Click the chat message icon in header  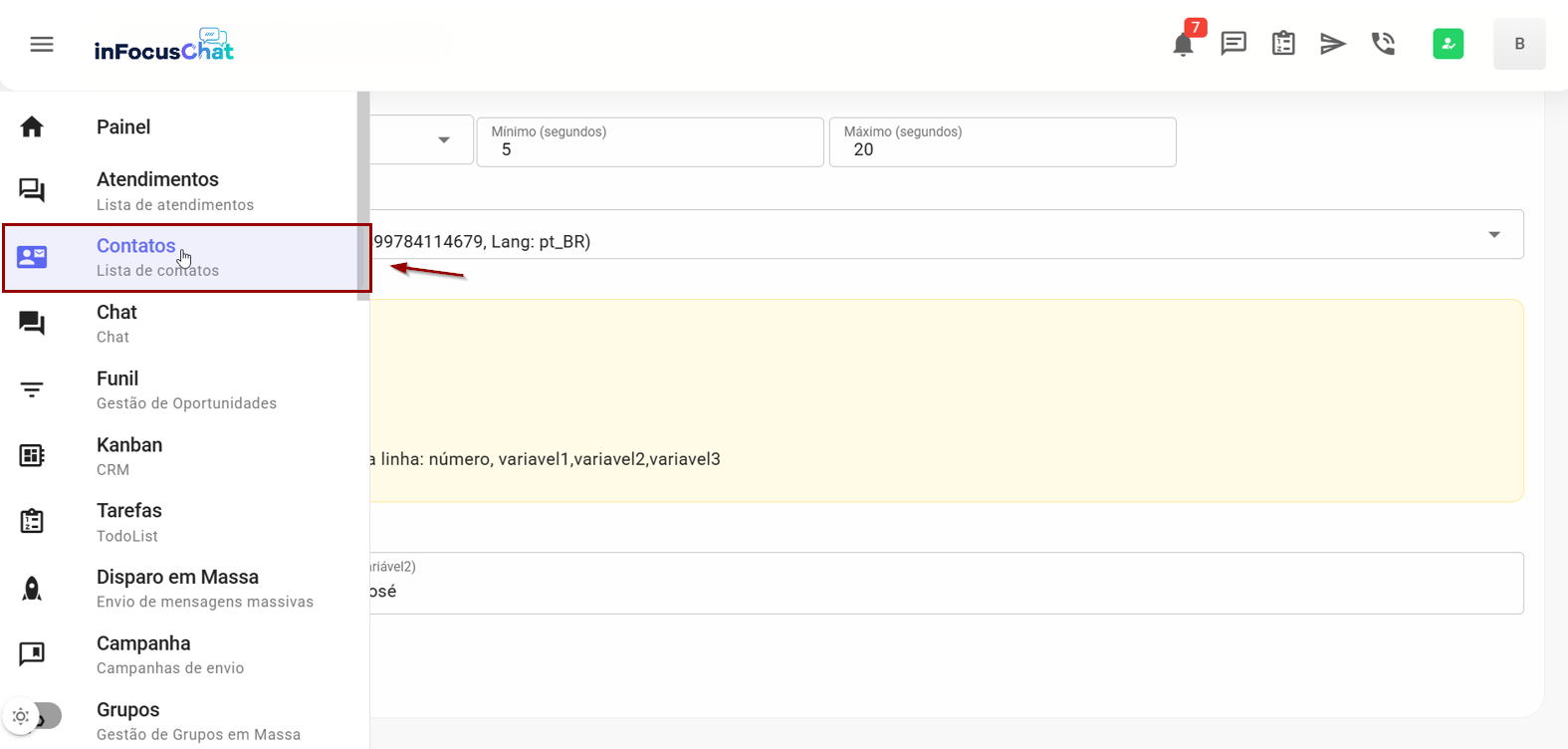1233,44
